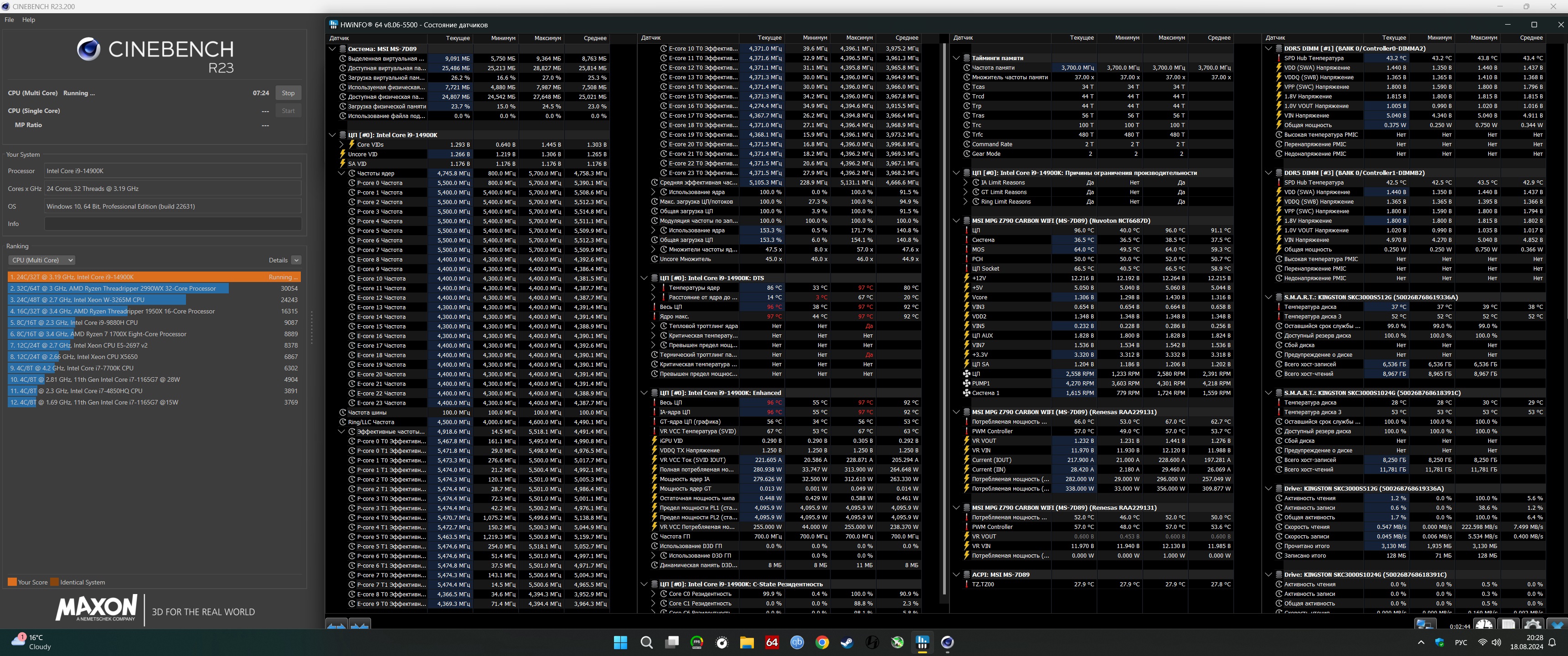Open AIDA64 from the taskbar
The width and height of the screenshot is (1568, 656).
pyautogui.click(x=772, y=642)
